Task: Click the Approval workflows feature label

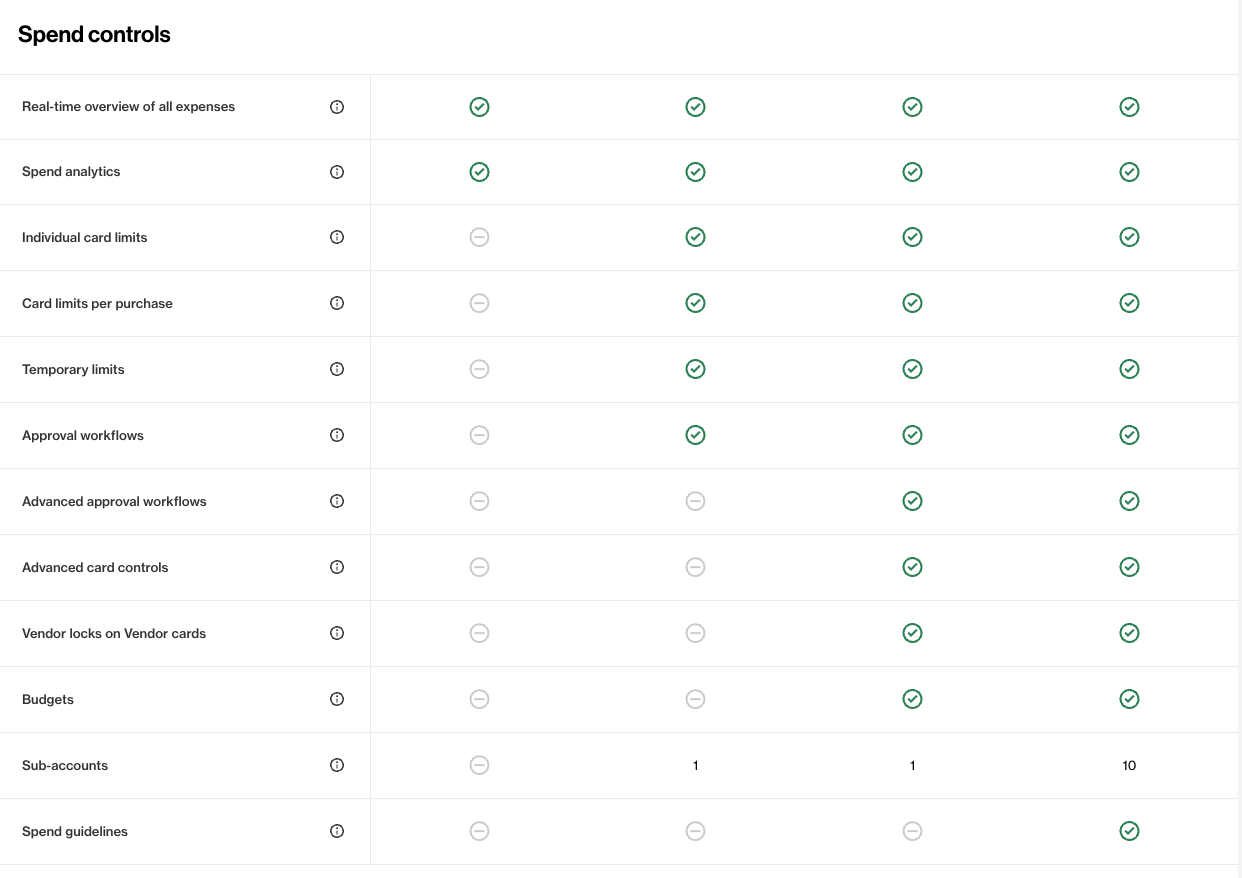Action: coord(83,436)
